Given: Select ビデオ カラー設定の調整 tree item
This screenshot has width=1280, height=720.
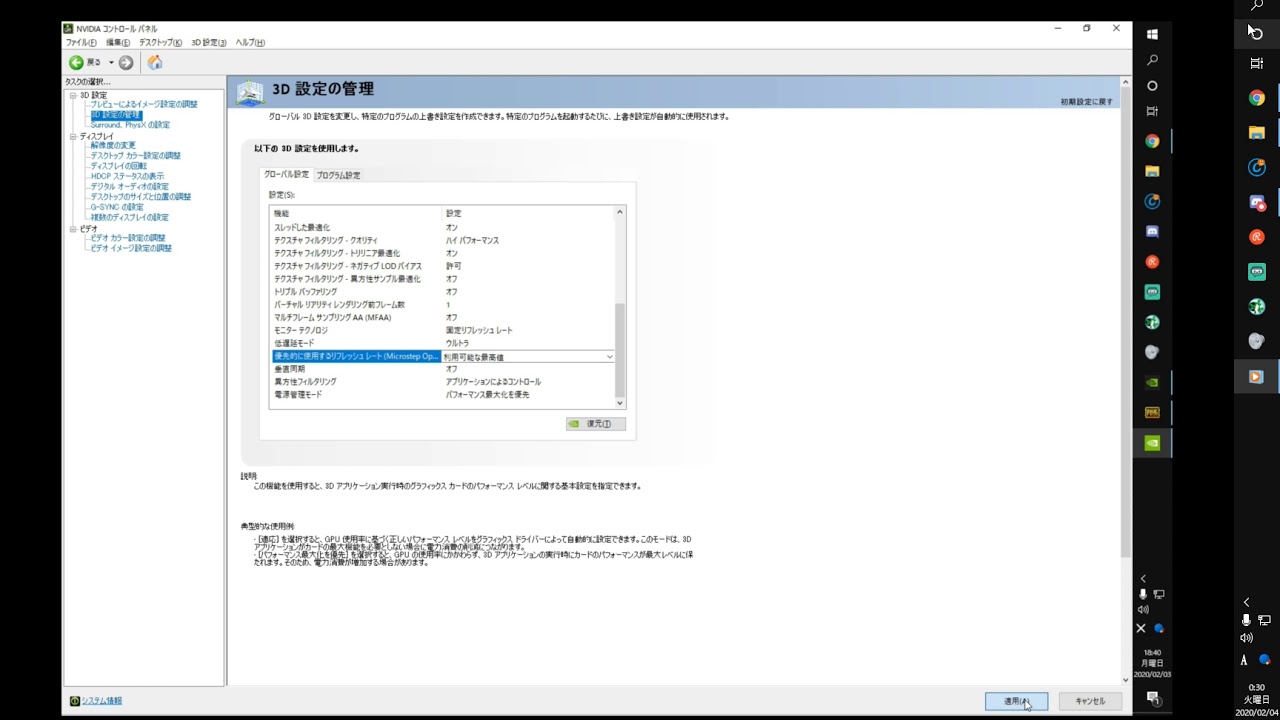Looking at the screenshot, I should pyautogui.click(x=128, y=238).
